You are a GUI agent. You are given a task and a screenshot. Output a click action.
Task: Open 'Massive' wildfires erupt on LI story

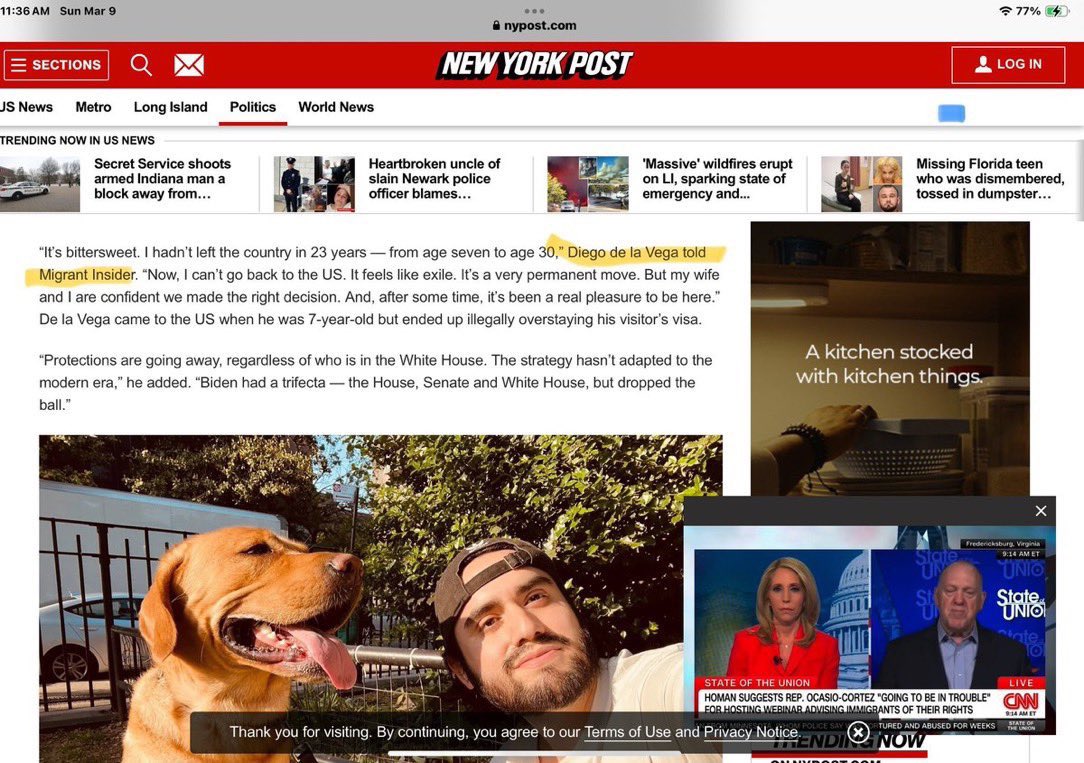click(718, 178)
